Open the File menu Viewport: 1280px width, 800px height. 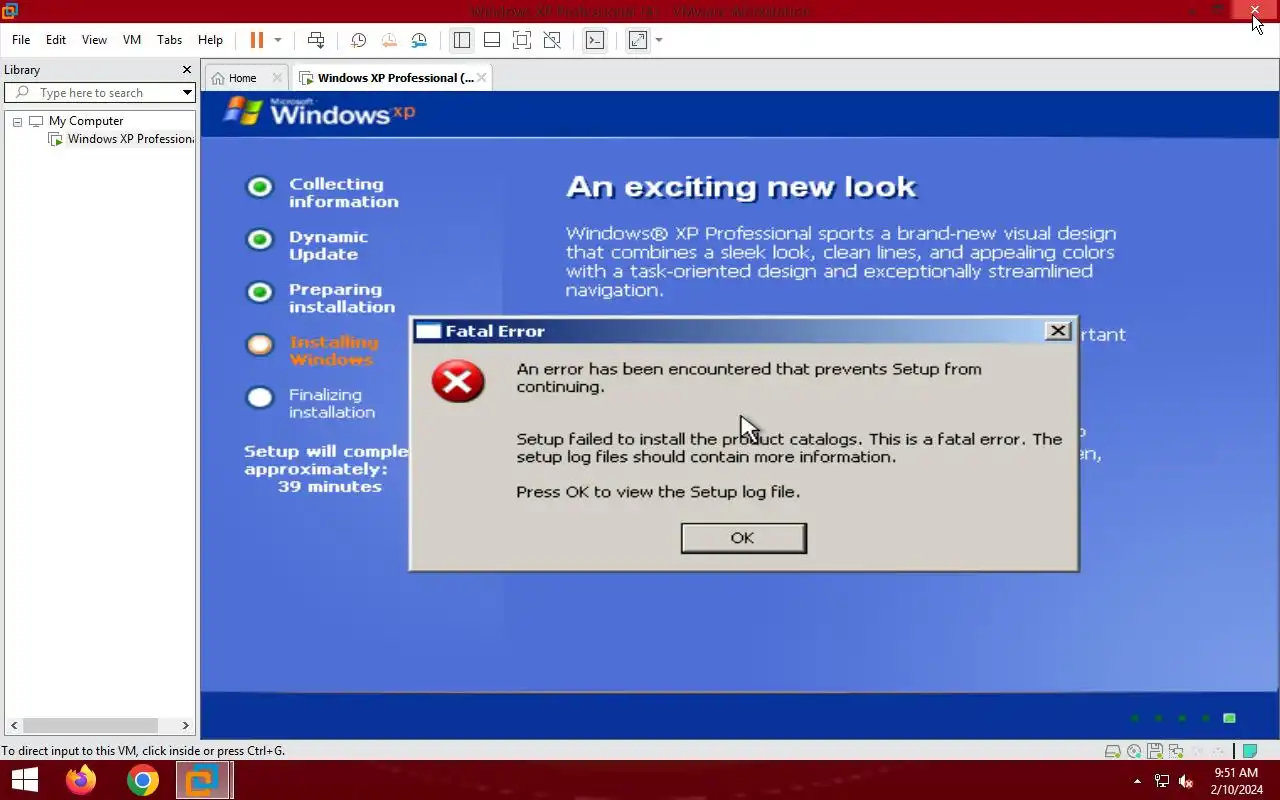(21, 40)
